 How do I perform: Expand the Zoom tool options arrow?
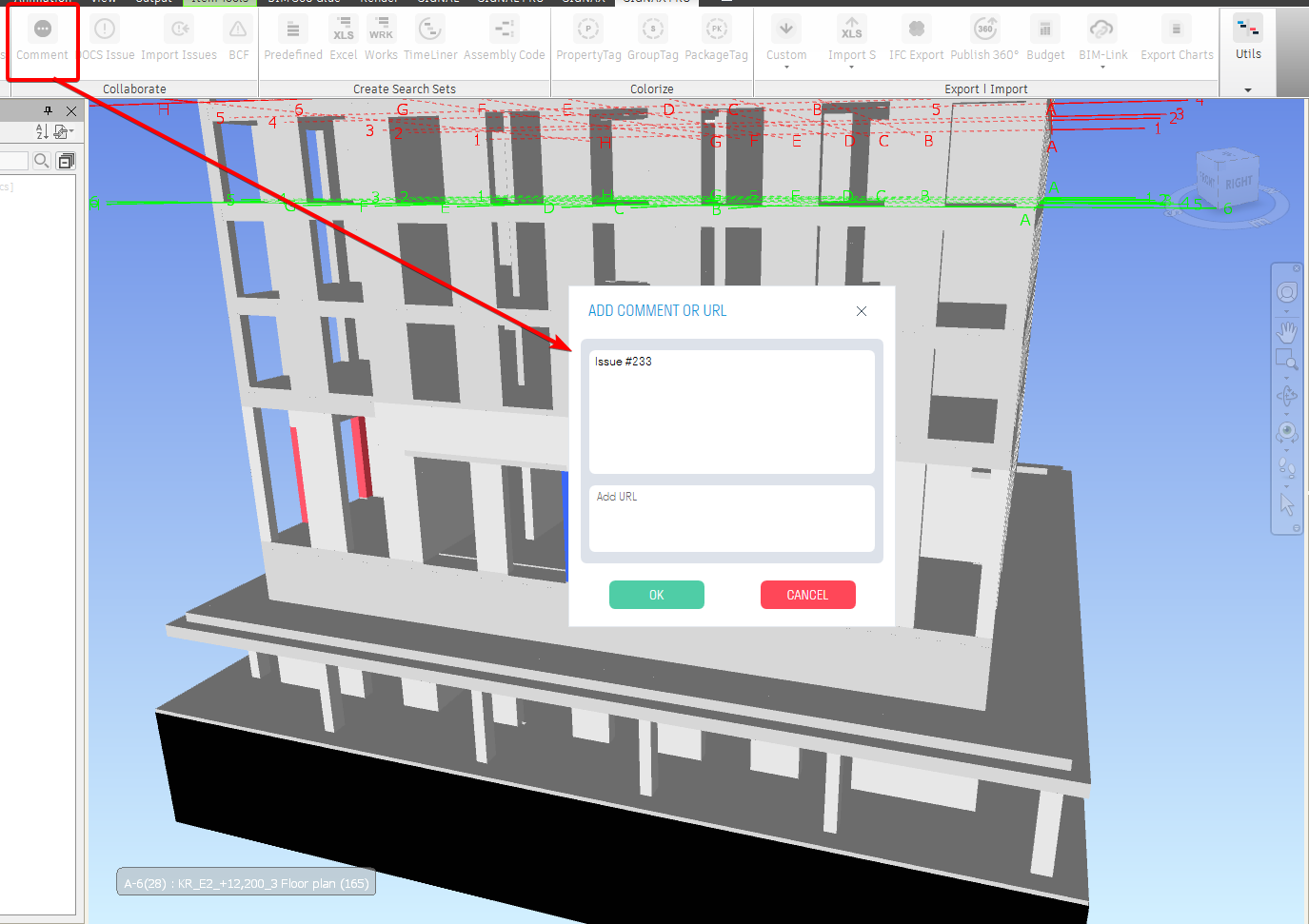(1287, 378)
